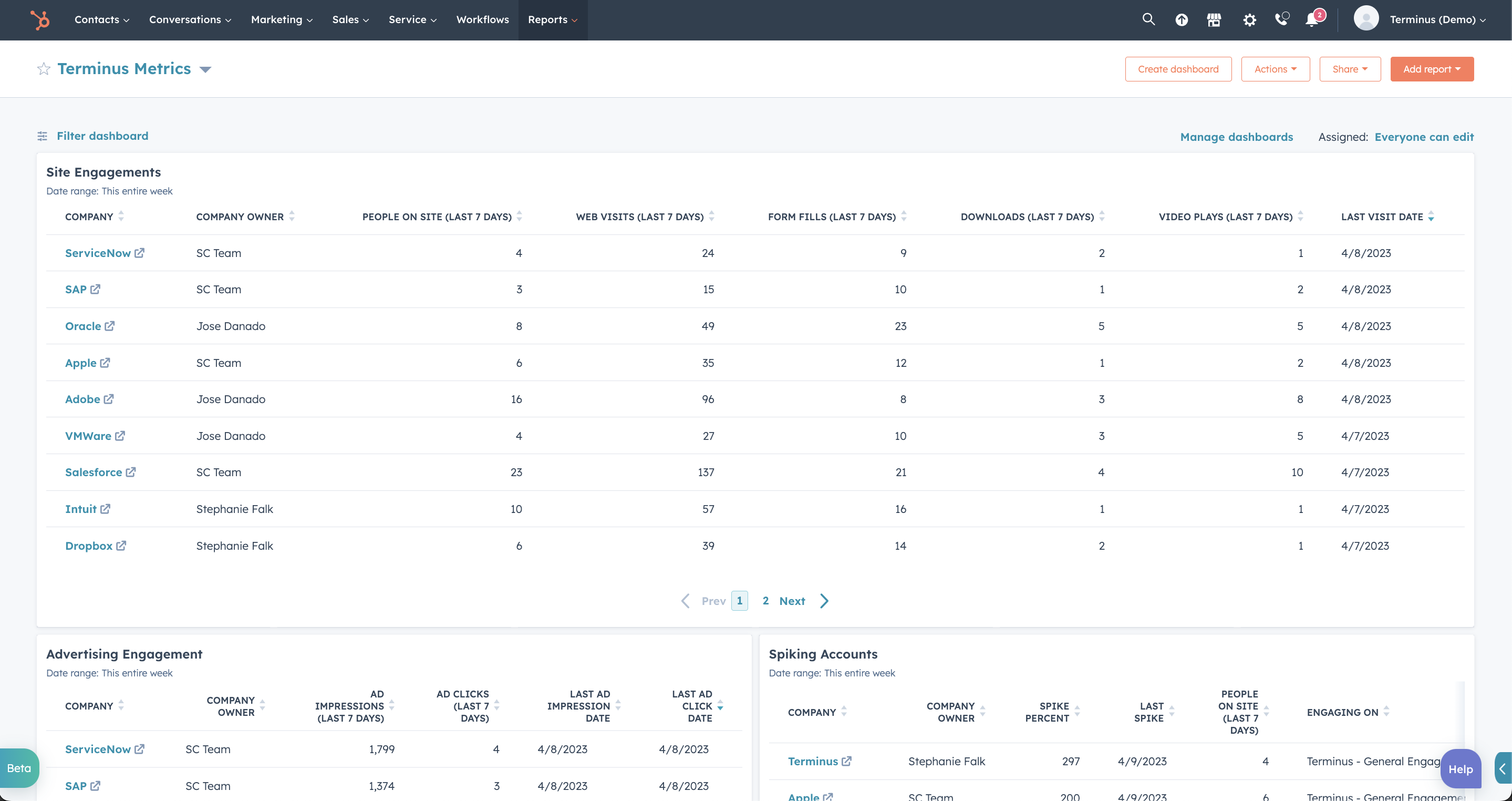This screenshot has height=801, width=1512.
Task: Open Terminus external link icon in Spiking Accounts
Action: click(x=846, y=761)
